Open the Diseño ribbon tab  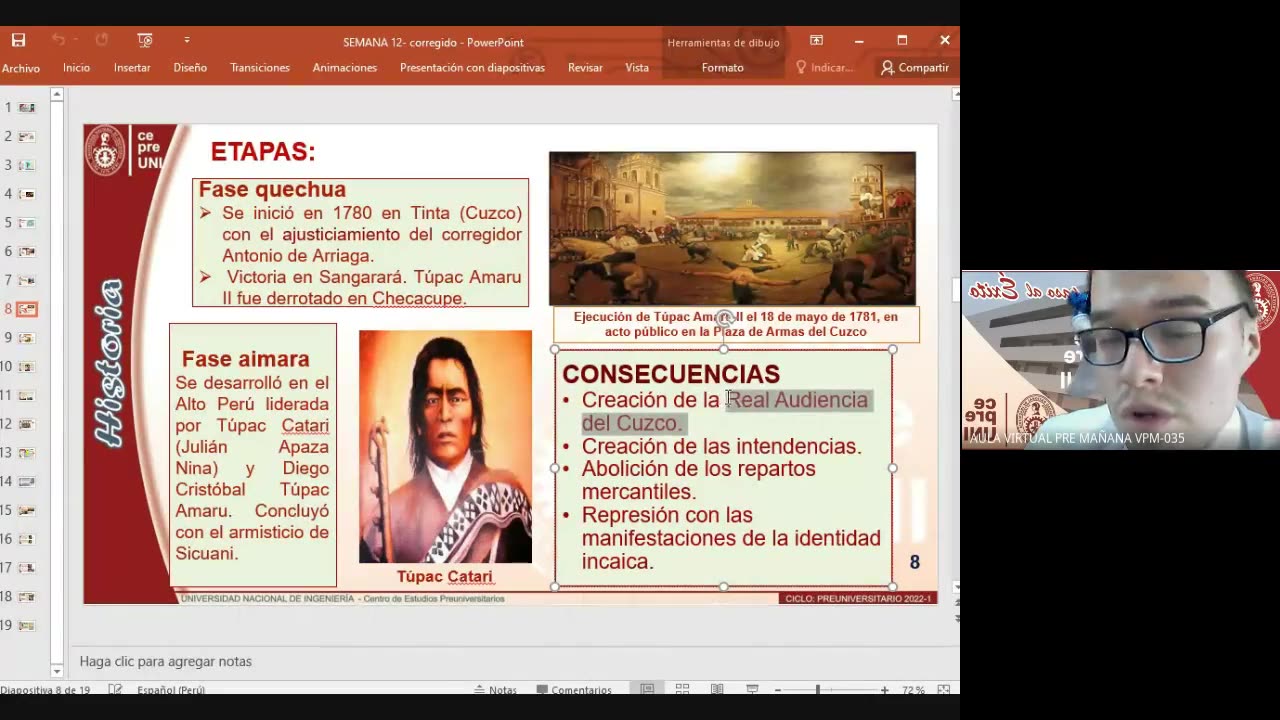(x=190, y=68)
